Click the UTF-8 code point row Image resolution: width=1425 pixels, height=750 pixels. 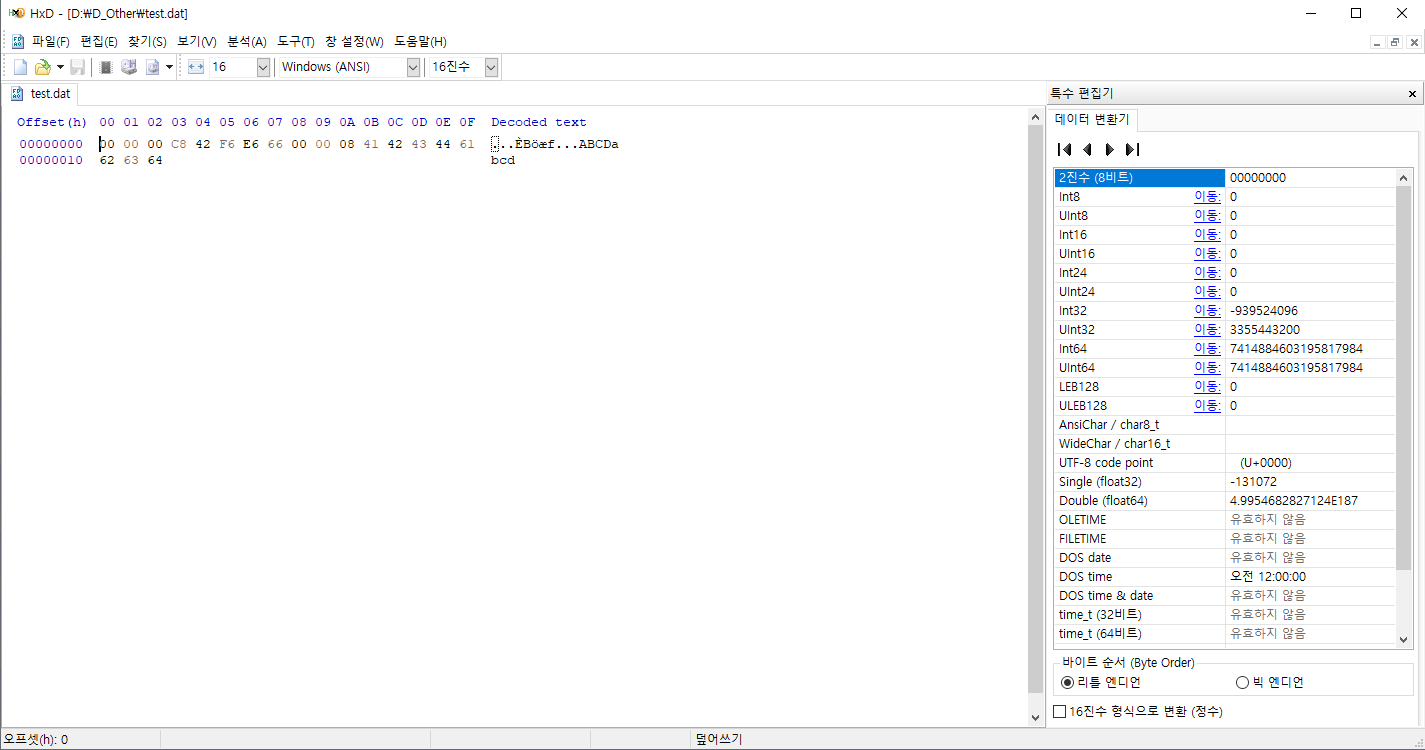pyautogui.click(x=1225, y=463)
